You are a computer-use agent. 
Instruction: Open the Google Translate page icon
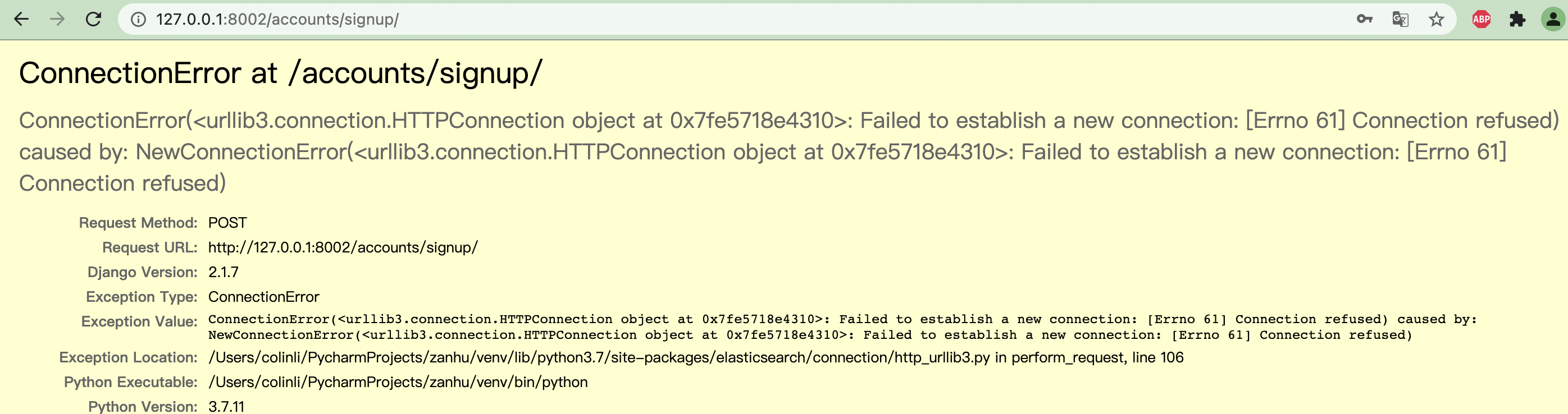point(1400,20)
